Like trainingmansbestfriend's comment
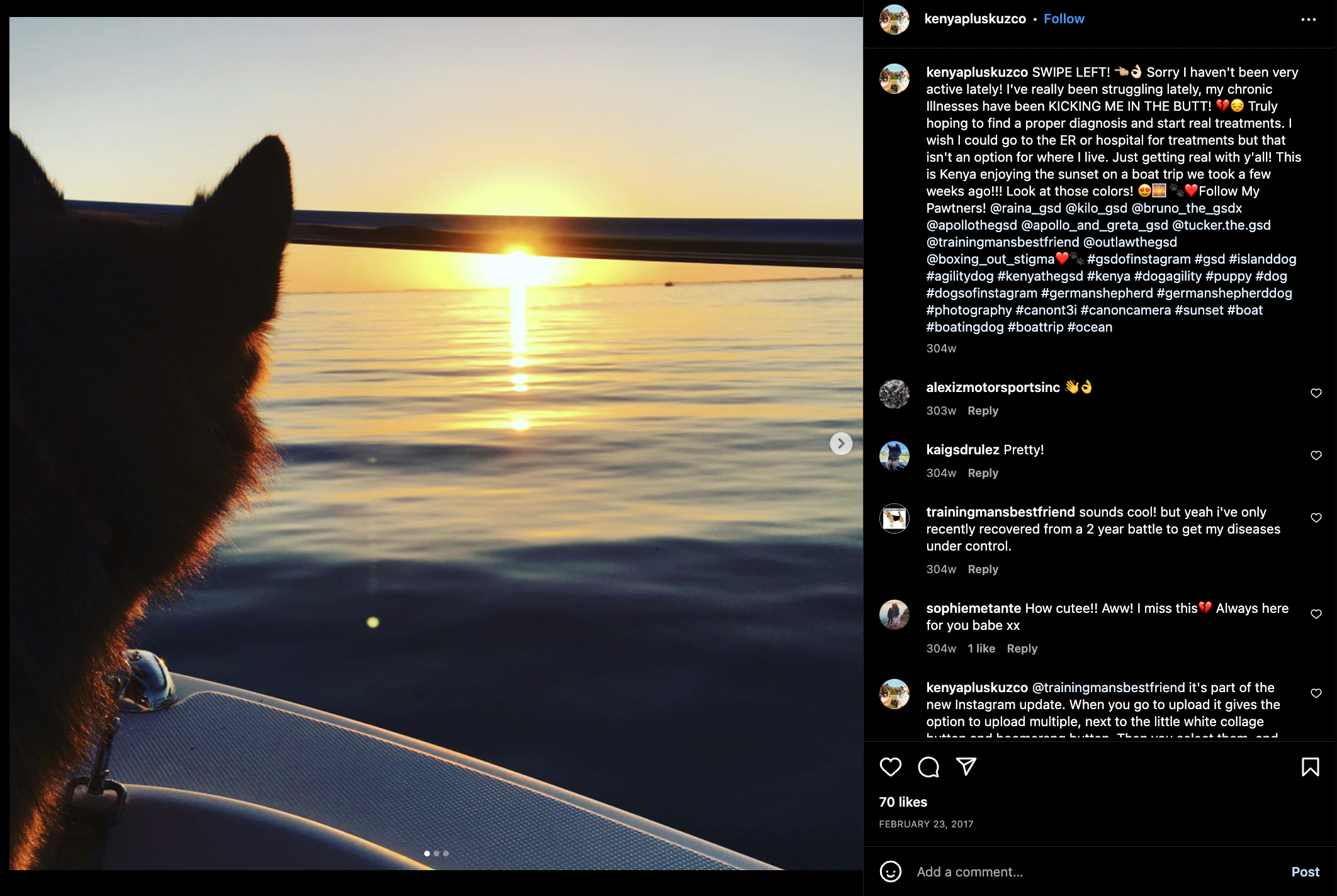Image resolution: width=1337 pixels, height=896 pixels. pyautogui.click(x=1316, y=518)
